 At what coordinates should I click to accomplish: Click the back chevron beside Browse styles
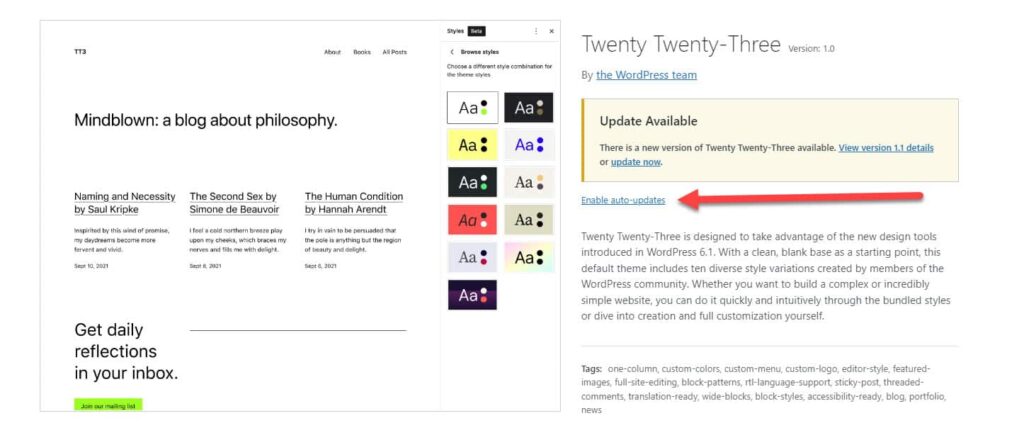(452, 52)
